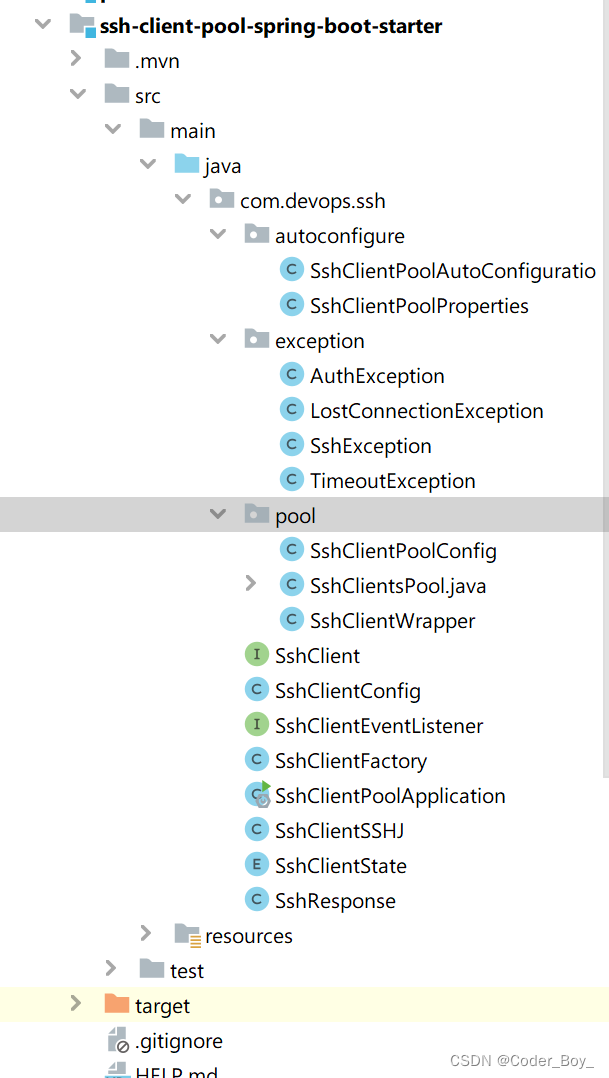Click the class icon with run arrow on SshClientFactory
The height and width of the screenshot is (1078, 609).
[x=256, y=760]
